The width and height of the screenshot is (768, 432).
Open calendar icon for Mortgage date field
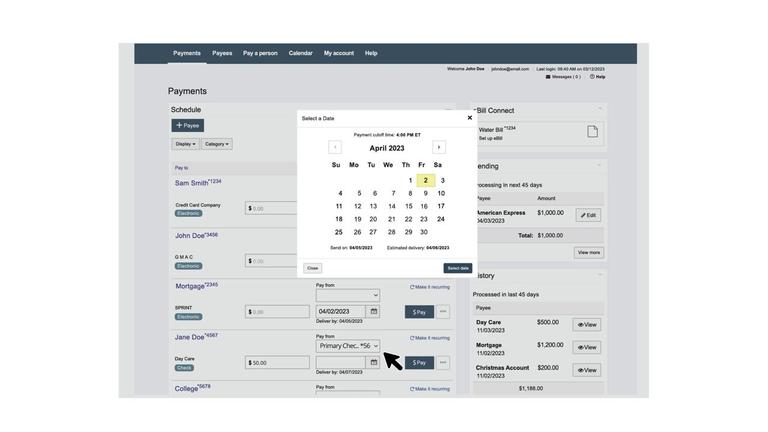(x=373, y=312)
